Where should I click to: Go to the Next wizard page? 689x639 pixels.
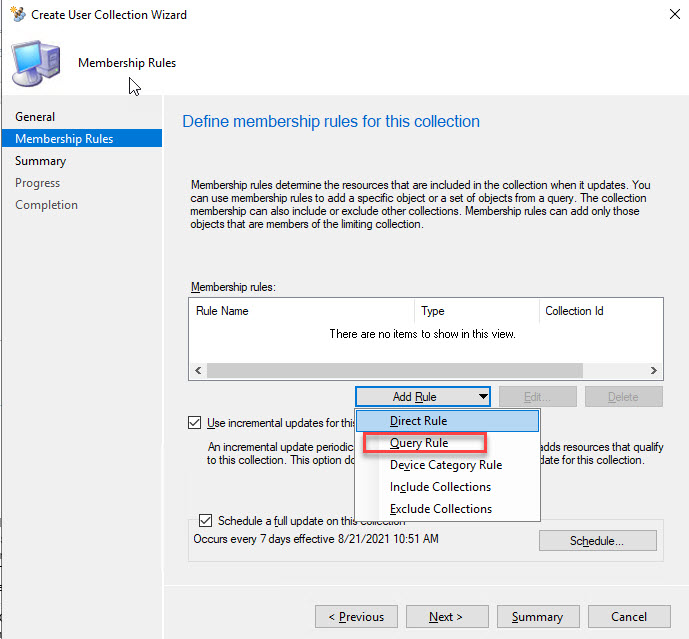coord(446,617)
